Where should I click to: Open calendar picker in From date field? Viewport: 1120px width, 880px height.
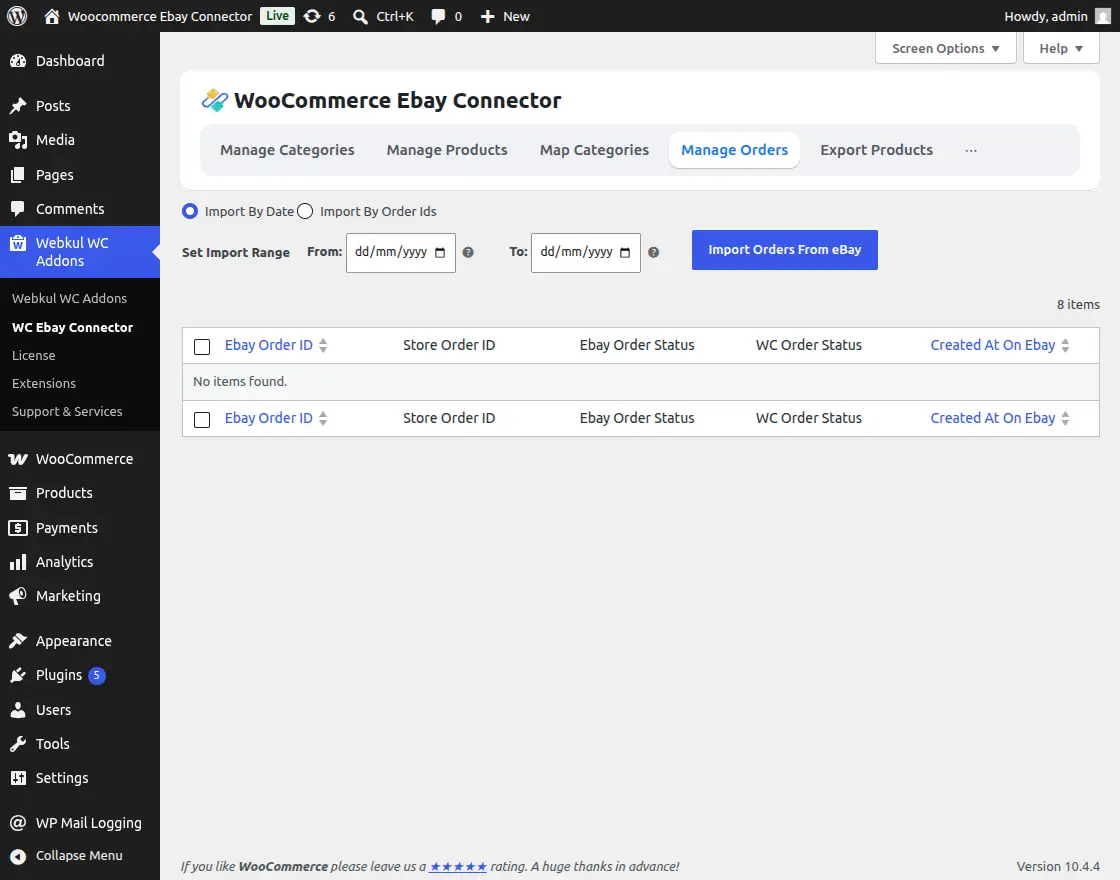[440, 252]
